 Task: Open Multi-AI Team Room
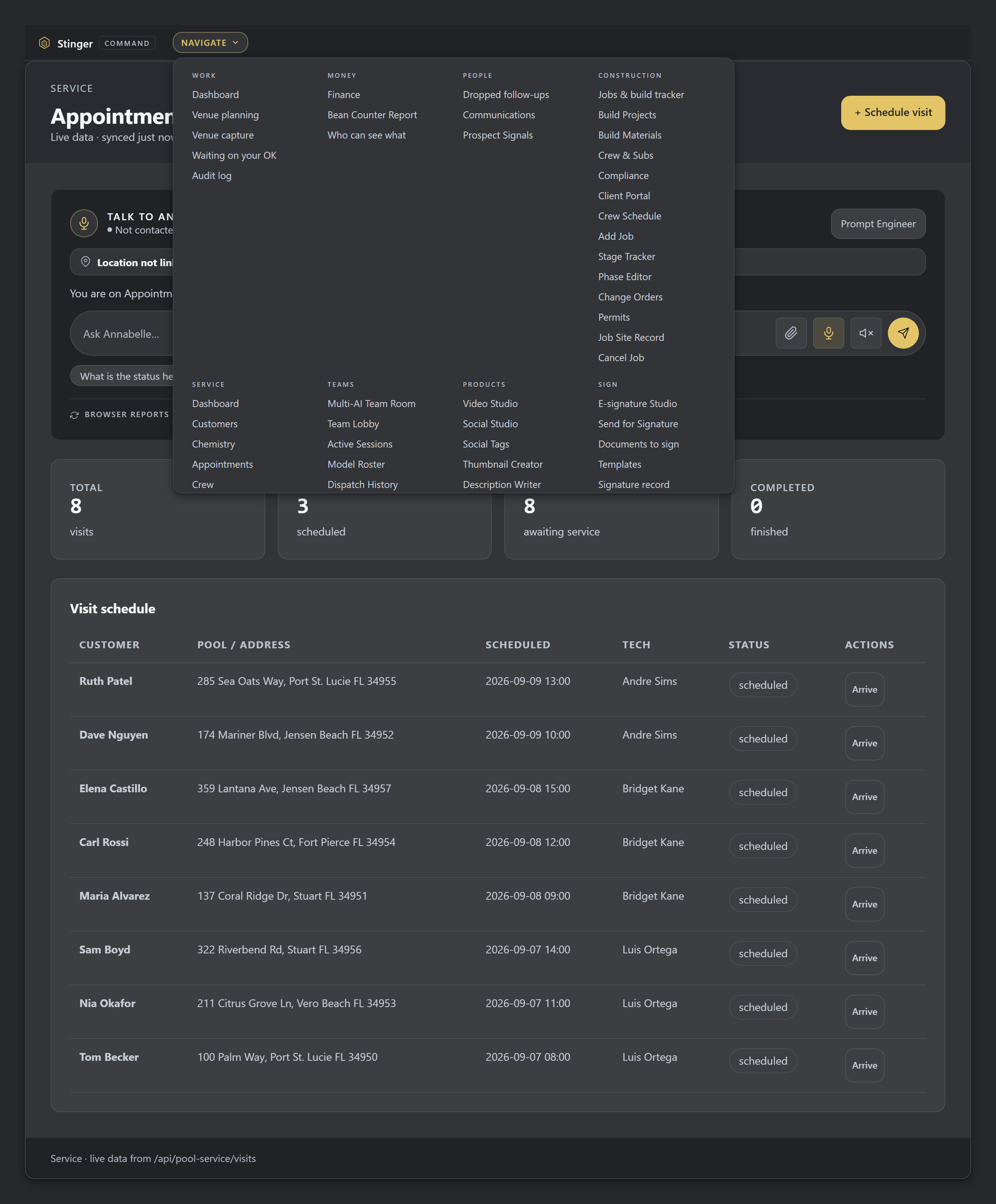click(x=371, y=404)
